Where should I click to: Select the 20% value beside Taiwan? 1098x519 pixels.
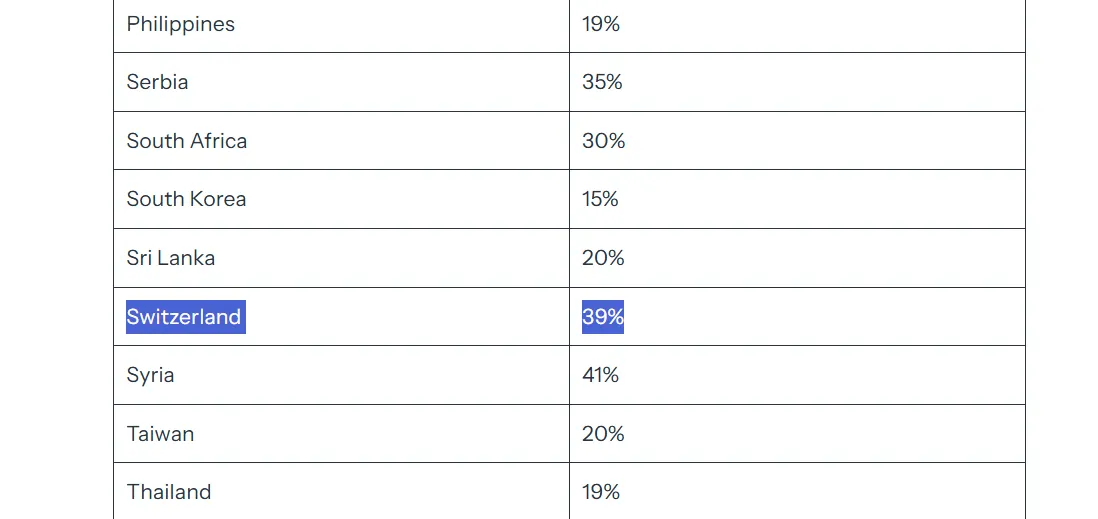pos(603,434)
